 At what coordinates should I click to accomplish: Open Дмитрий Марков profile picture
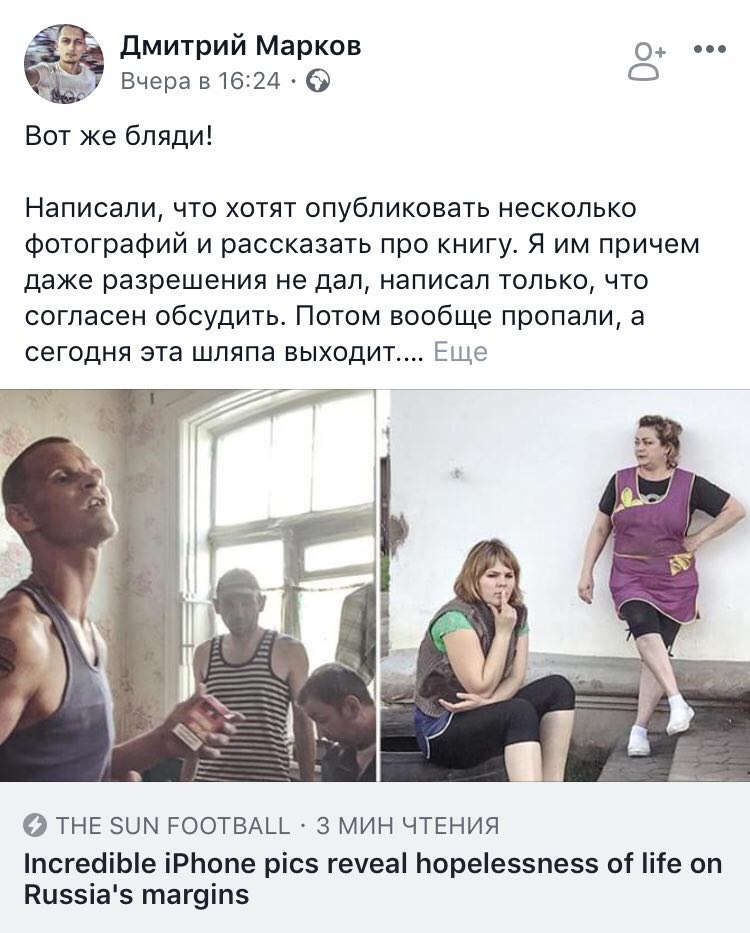point(64,64)
